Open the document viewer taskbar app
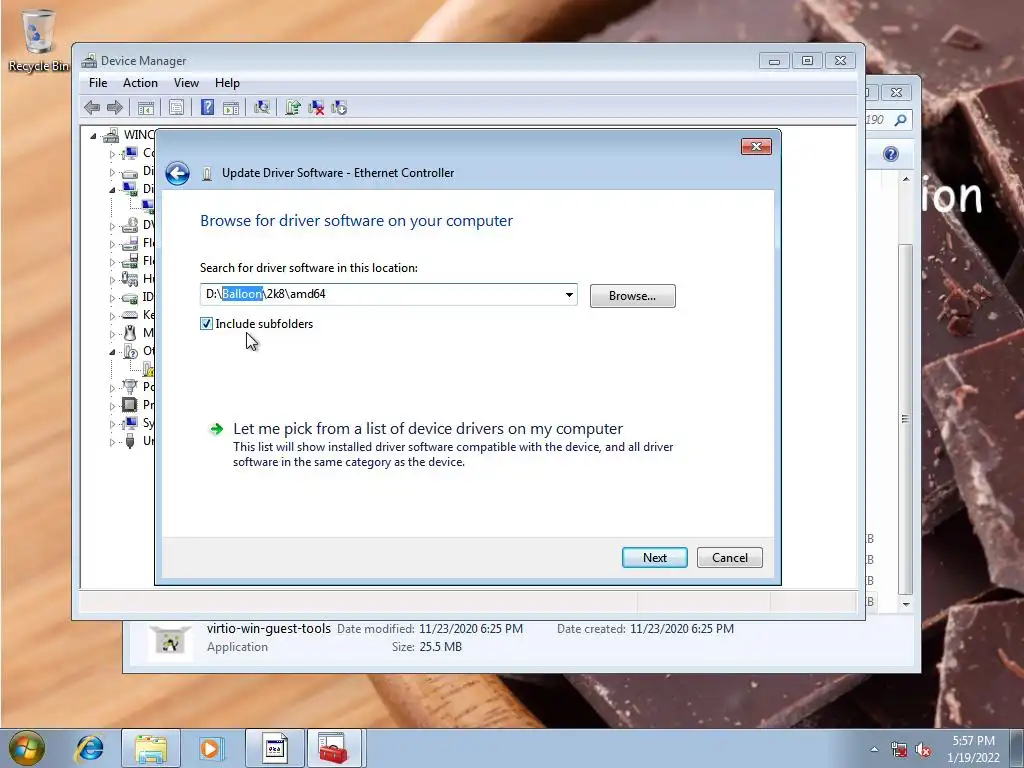This screenshot has width=1024, height=768. pyautogui.click(x=274, y=748)
